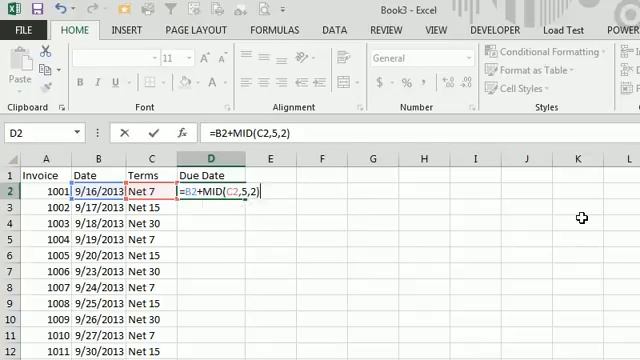Click the Due Date header cell
This screenshot has width=640, height=360.
pos(211,176)
